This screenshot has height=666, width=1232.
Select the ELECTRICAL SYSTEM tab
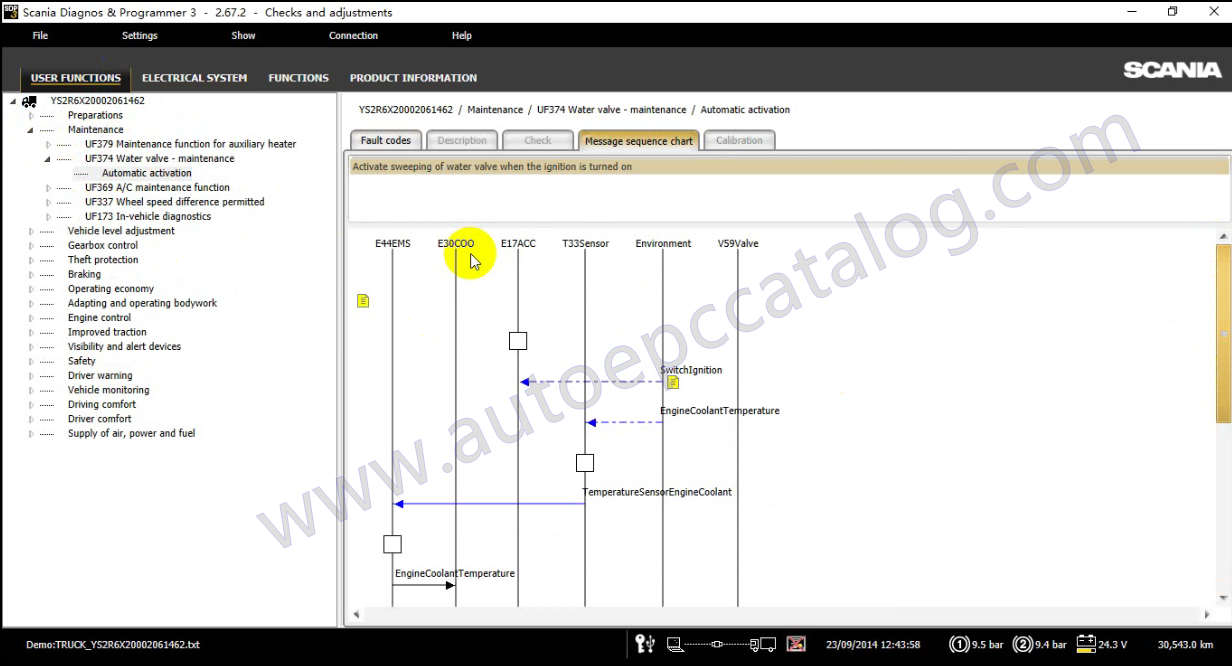coord(194,78)
